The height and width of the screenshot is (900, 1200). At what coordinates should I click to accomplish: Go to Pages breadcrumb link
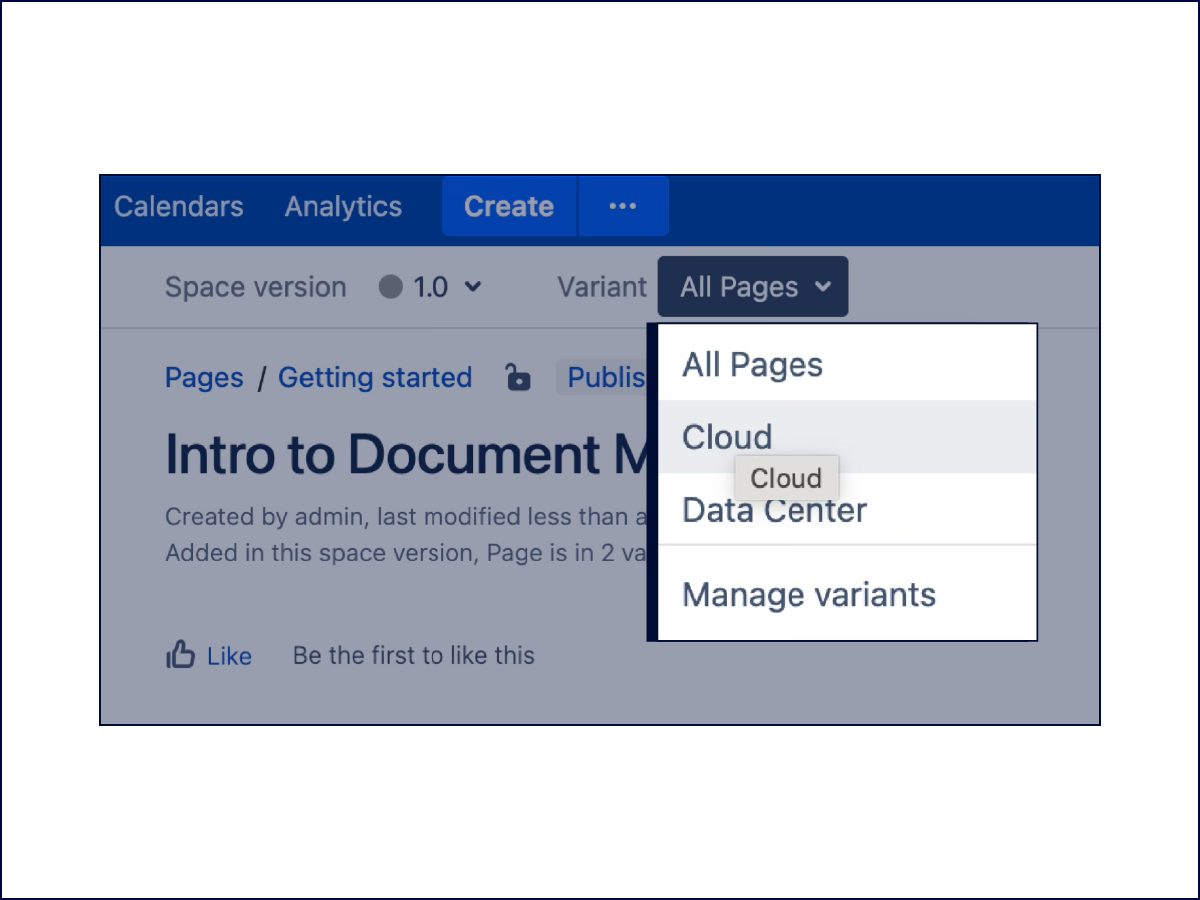tap(204, 378)
